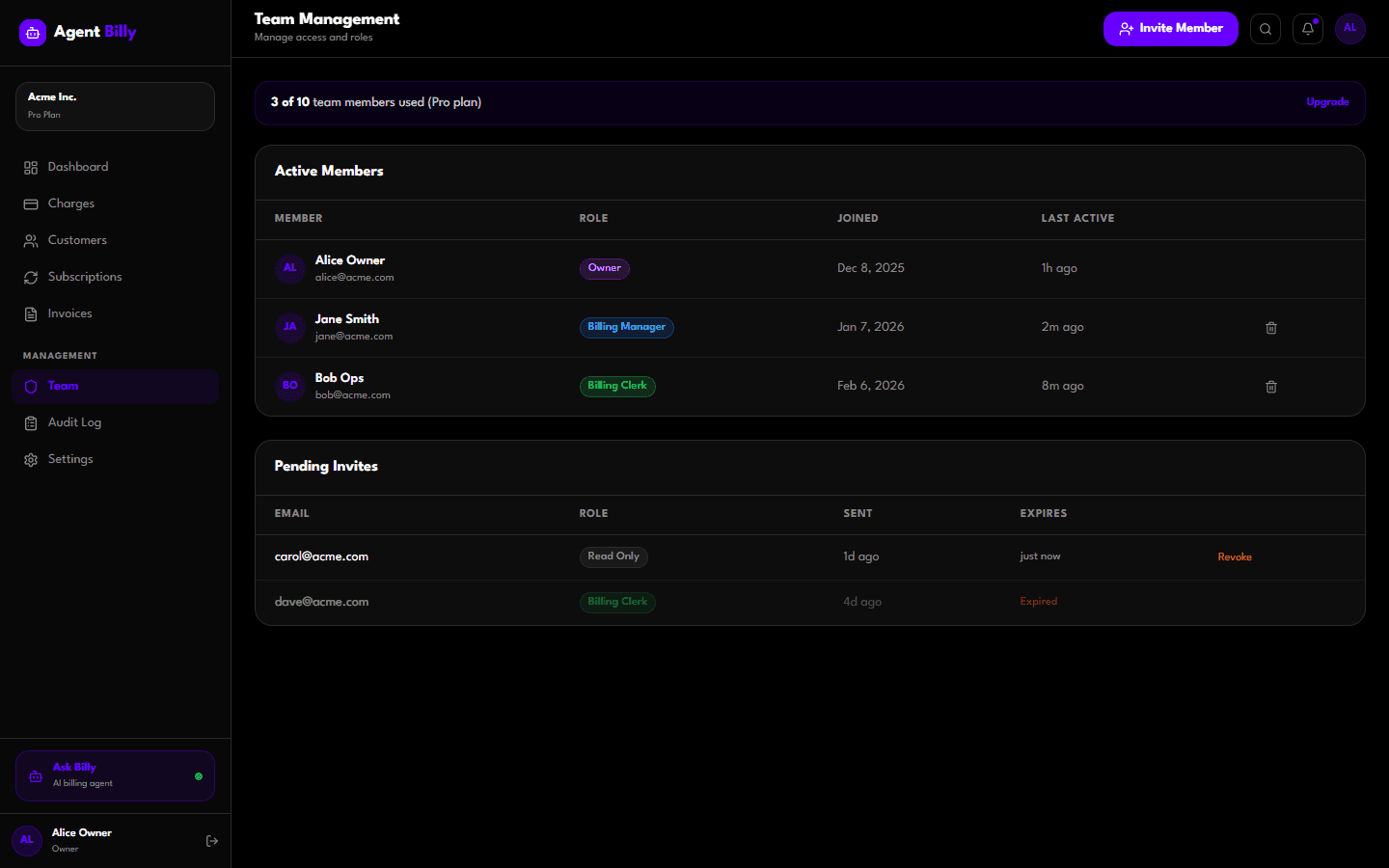Click Jane Smith's JA avatar
This screenshot has width=1389, height=868.
click(x=290, y=327)
